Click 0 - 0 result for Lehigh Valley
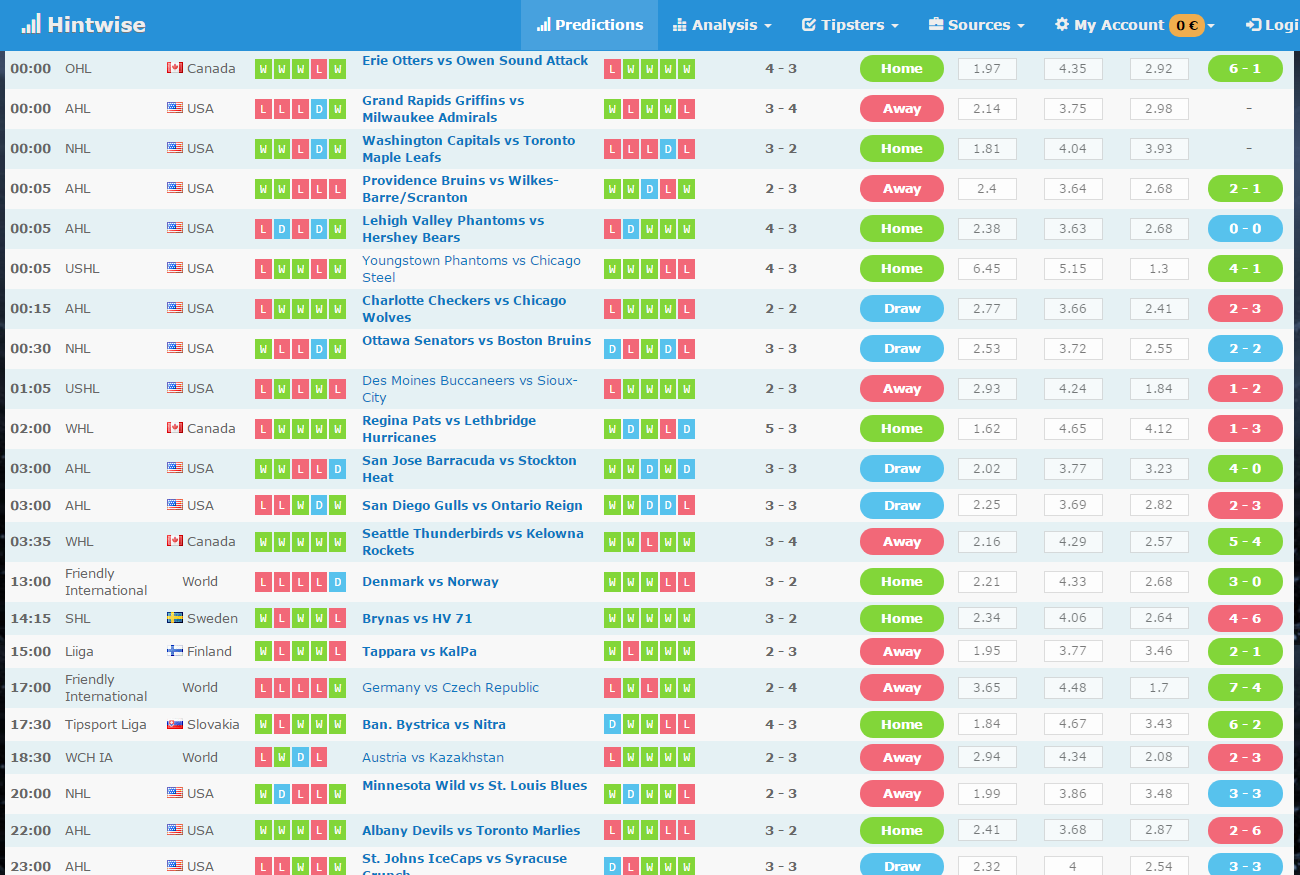1300x875 pixels. 1245,229
